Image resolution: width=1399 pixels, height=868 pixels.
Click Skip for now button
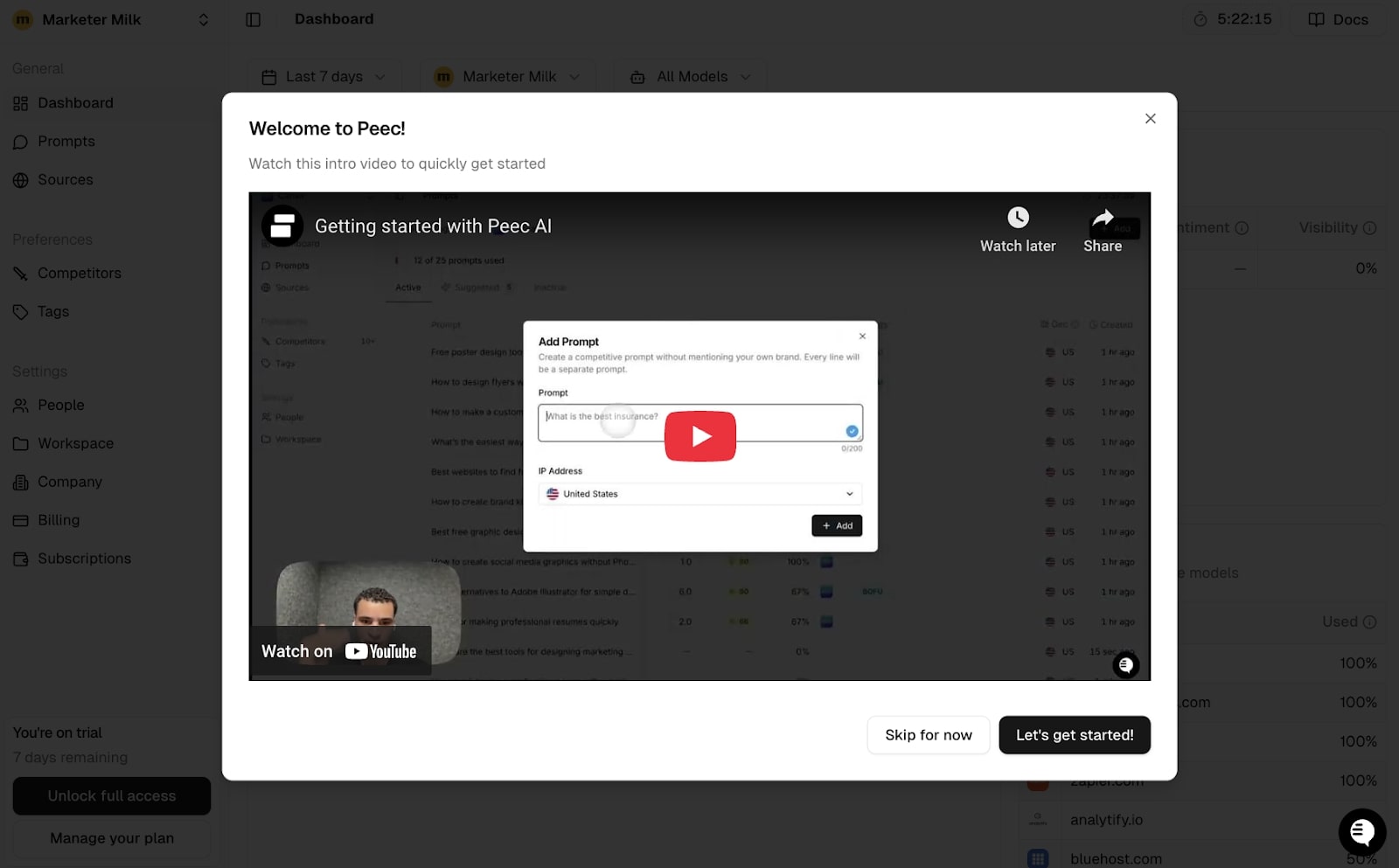point(928,735)
